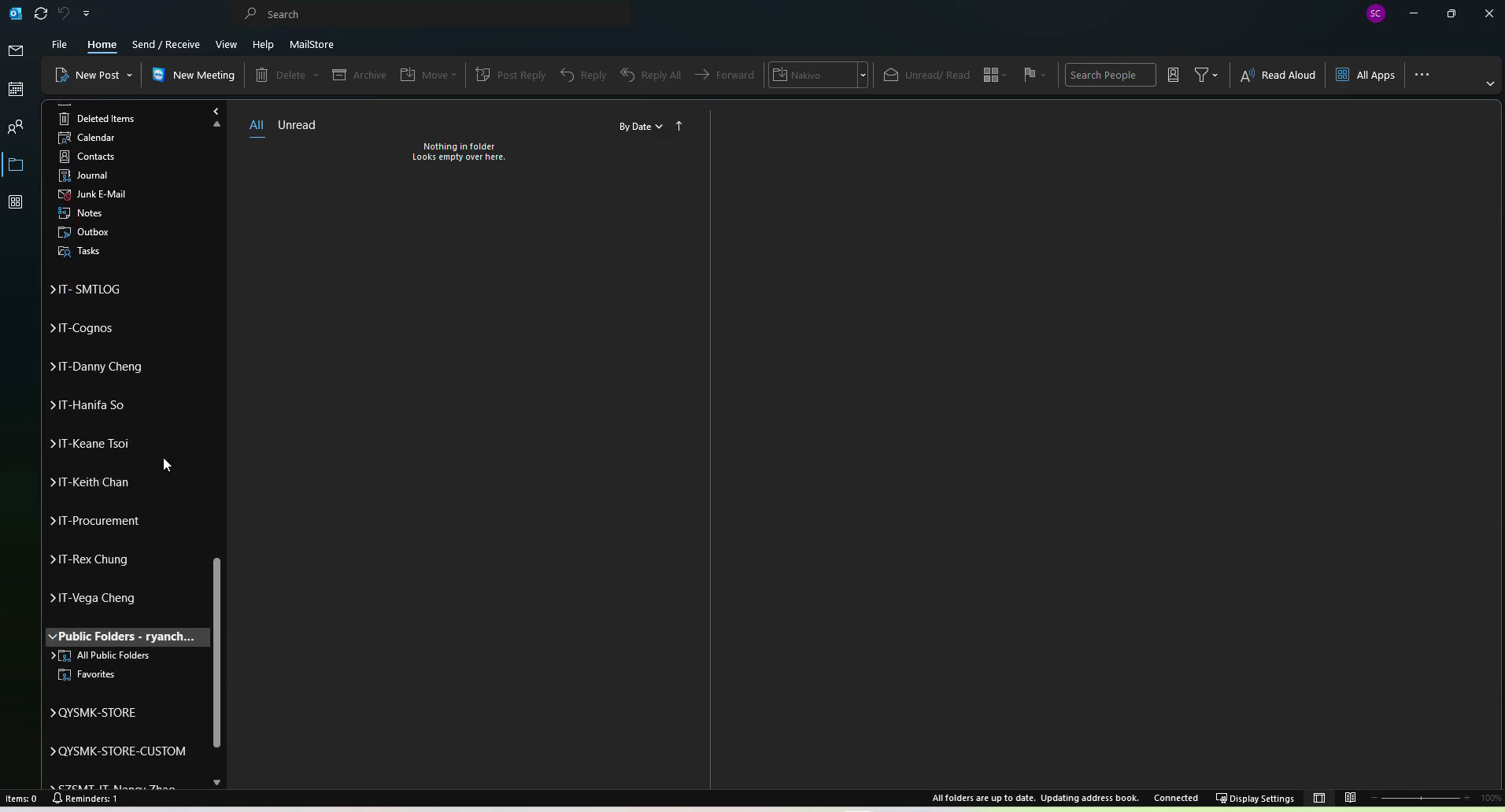Click the top Search box
Image resolution: width=1505 pixels, height=812 pixels.
[433, 14]
